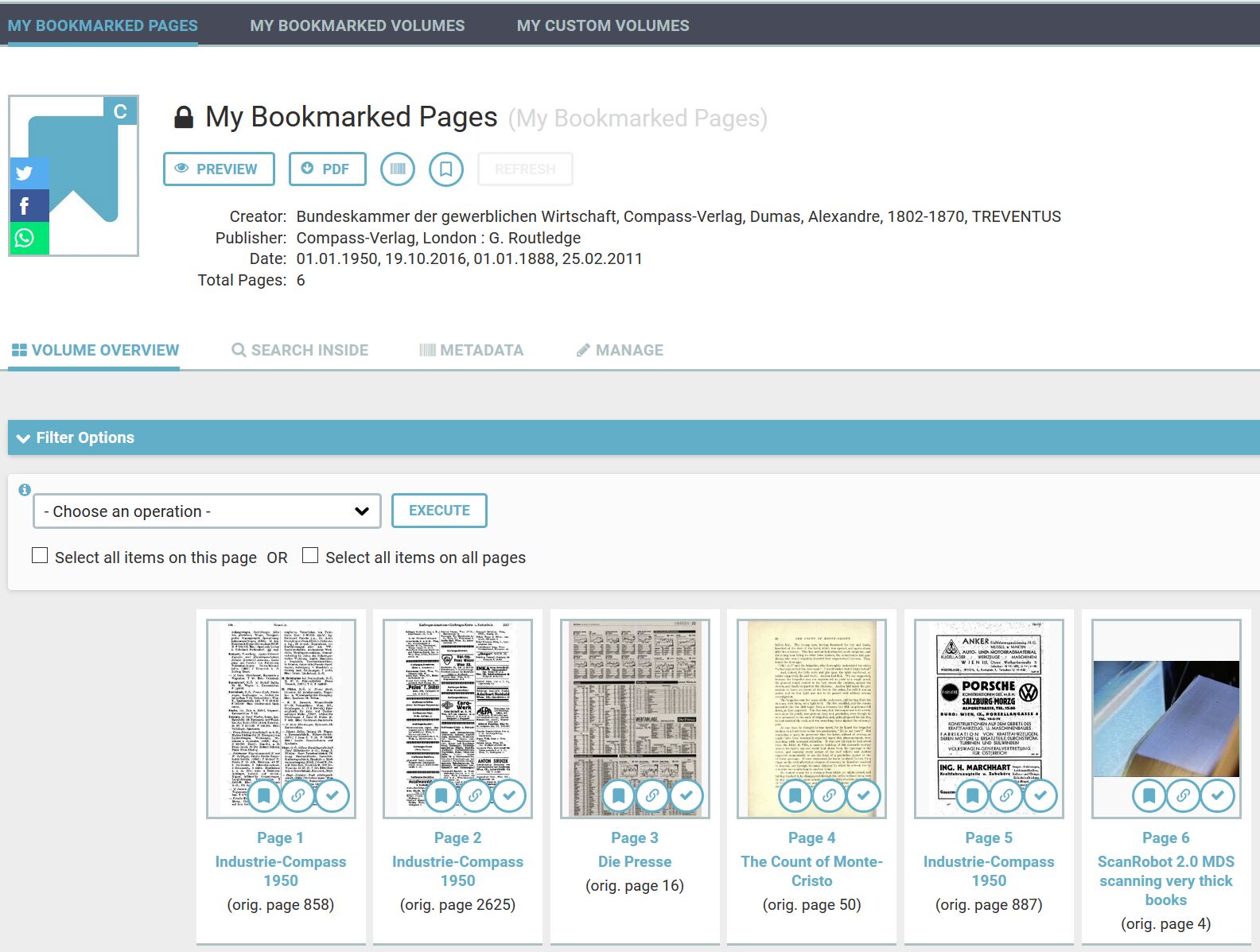Viewport: 1260px width, 952px height.
Task: Download the volume with the PDF button
Action: (327, 169)
